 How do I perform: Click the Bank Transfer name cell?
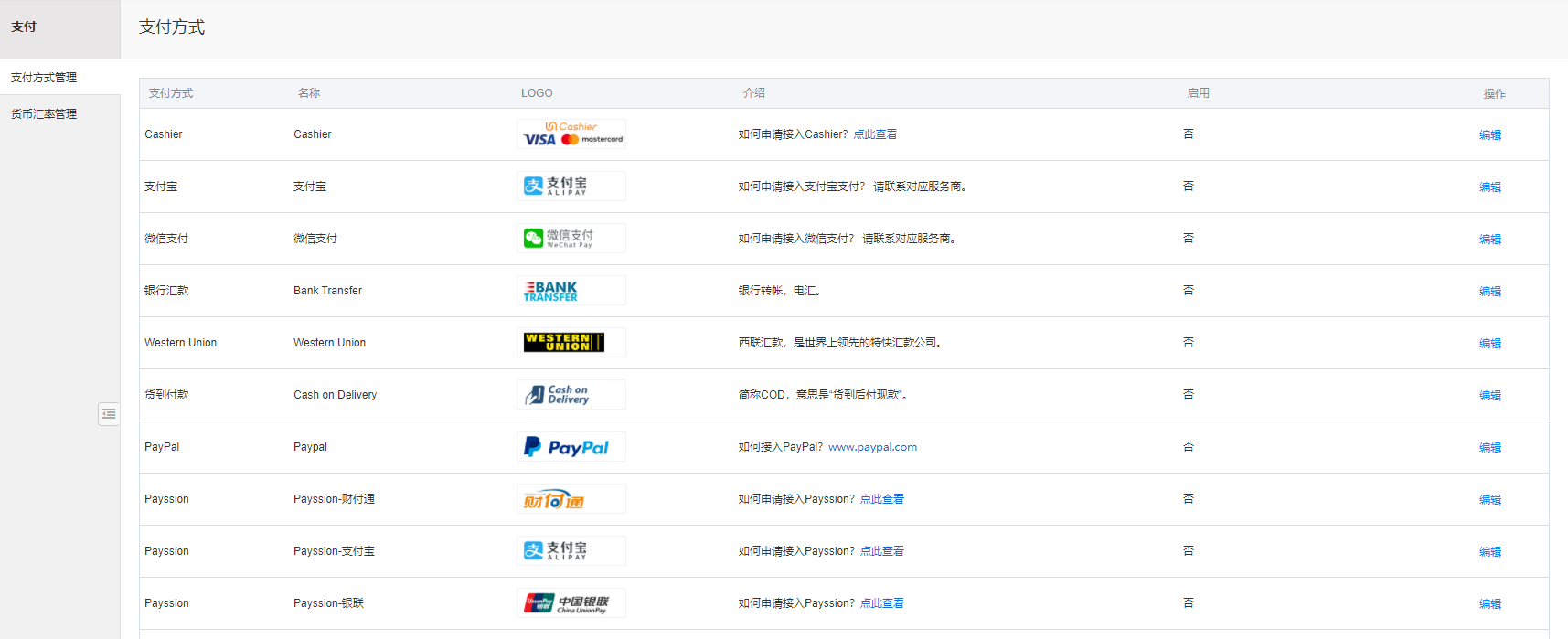point(327,291)
